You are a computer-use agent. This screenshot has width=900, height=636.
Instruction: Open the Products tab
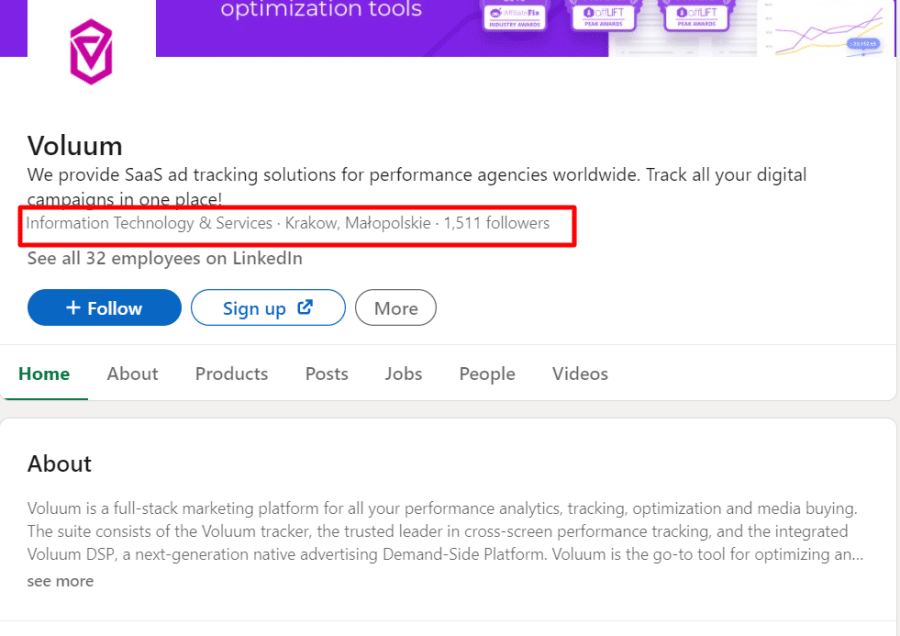(232, 374)
